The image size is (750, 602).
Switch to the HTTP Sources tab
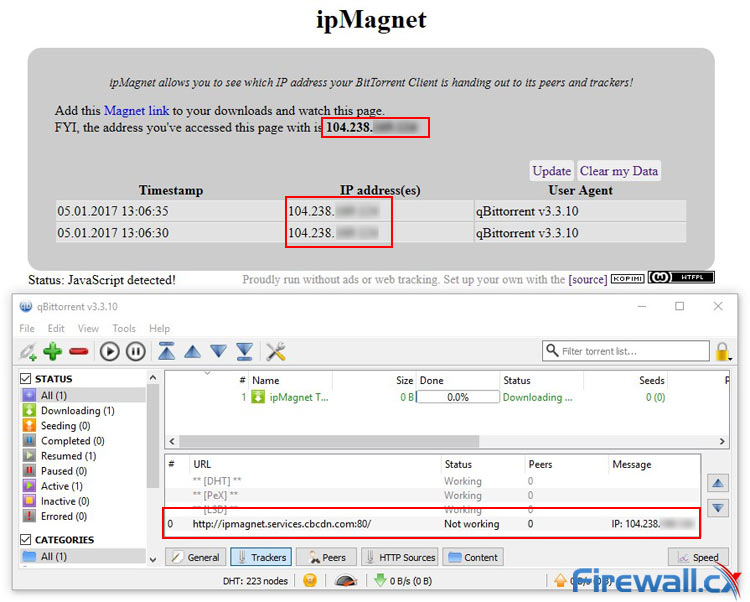point(400,557)
